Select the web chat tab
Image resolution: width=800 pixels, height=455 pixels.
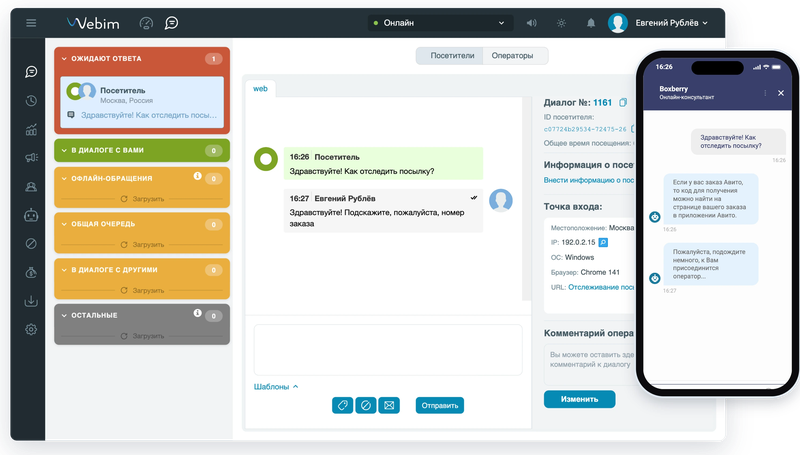(260, 89)
